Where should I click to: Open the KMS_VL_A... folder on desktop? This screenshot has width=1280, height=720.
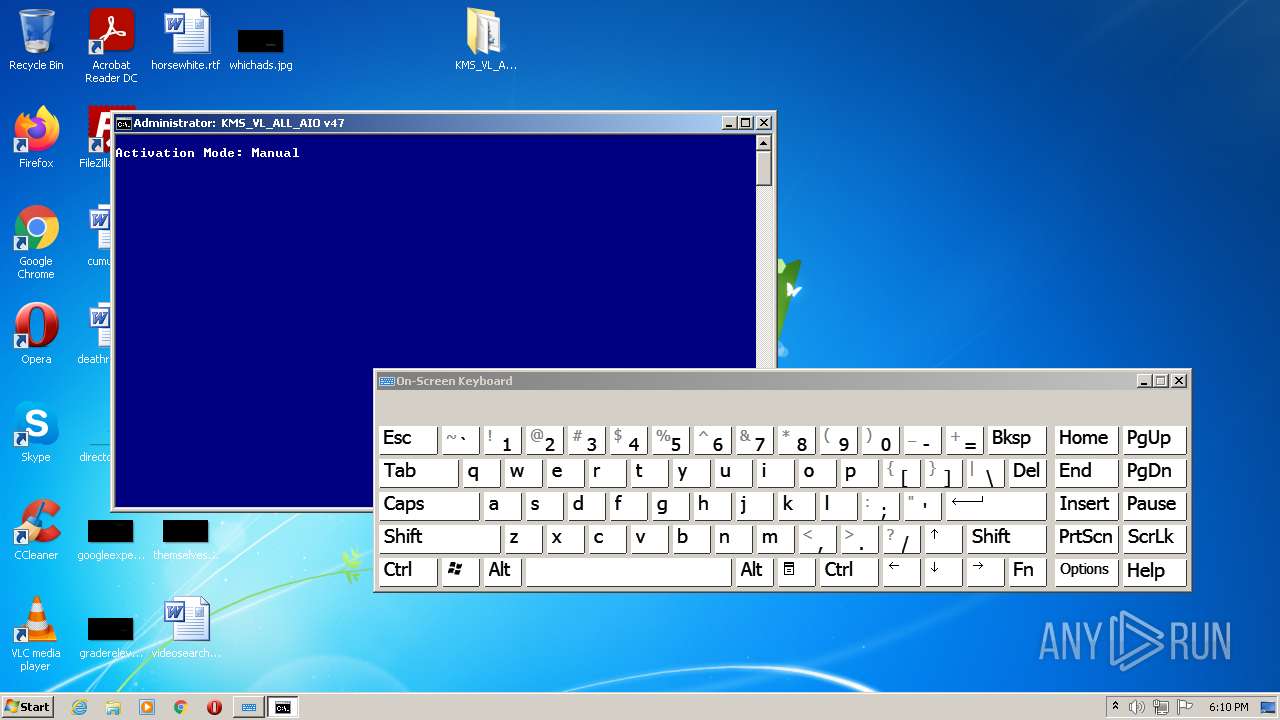485,40
